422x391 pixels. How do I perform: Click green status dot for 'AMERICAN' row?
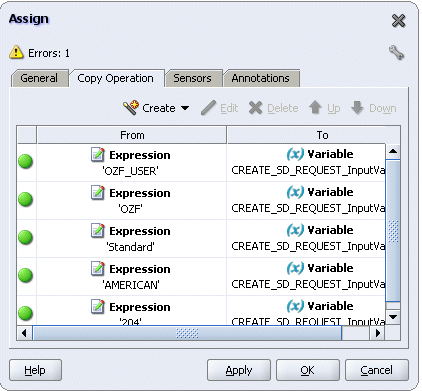(x=25, y=275)
